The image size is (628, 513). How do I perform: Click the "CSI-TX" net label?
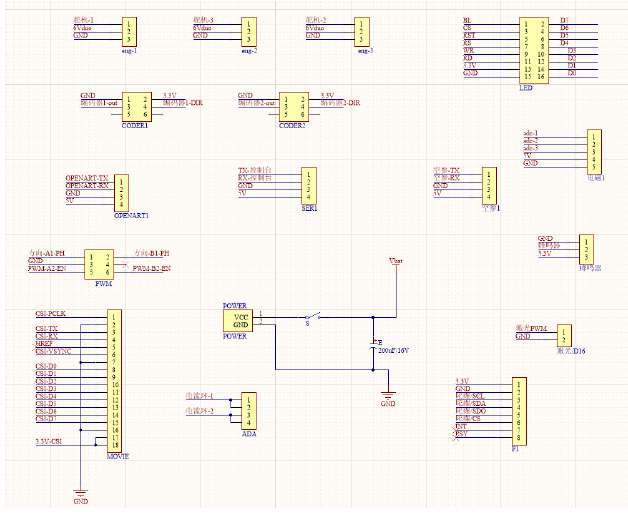[x=46, y=329]
